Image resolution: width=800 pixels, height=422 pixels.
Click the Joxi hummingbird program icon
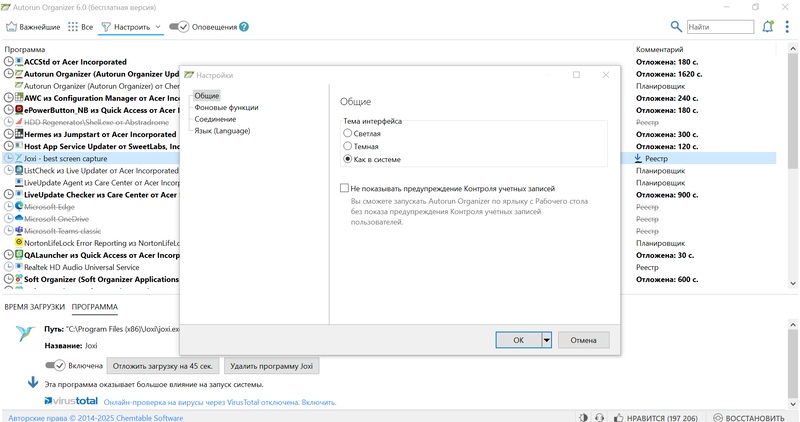[27, 335]
